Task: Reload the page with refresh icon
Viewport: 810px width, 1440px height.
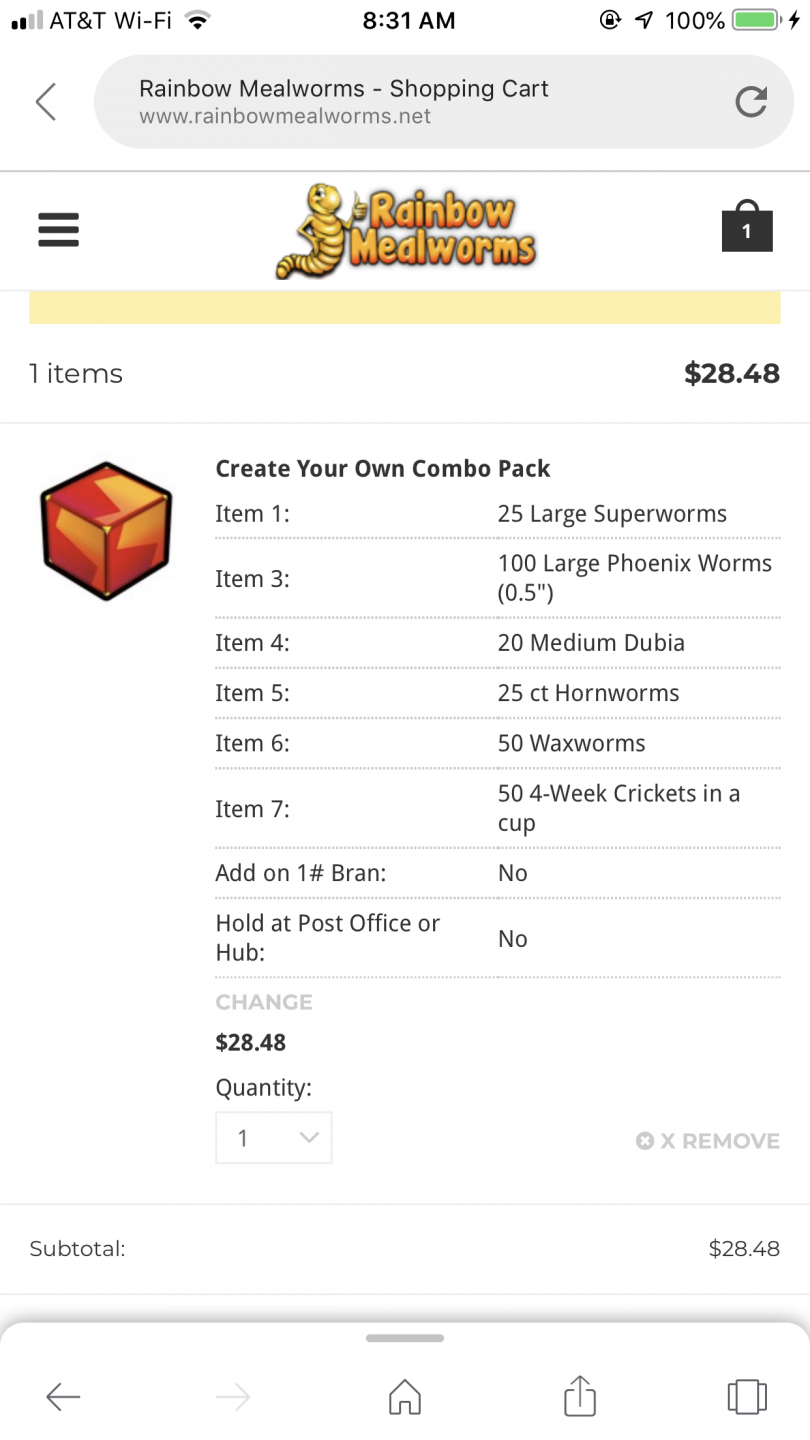Action: [x=750, y=101]
